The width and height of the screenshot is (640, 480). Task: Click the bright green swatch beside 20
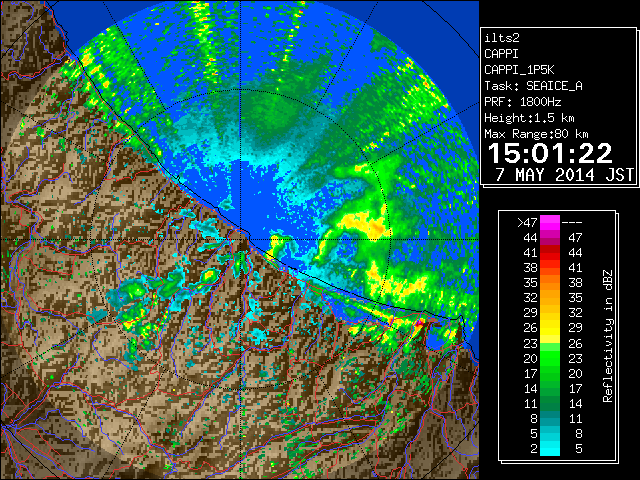click(550, 358)
